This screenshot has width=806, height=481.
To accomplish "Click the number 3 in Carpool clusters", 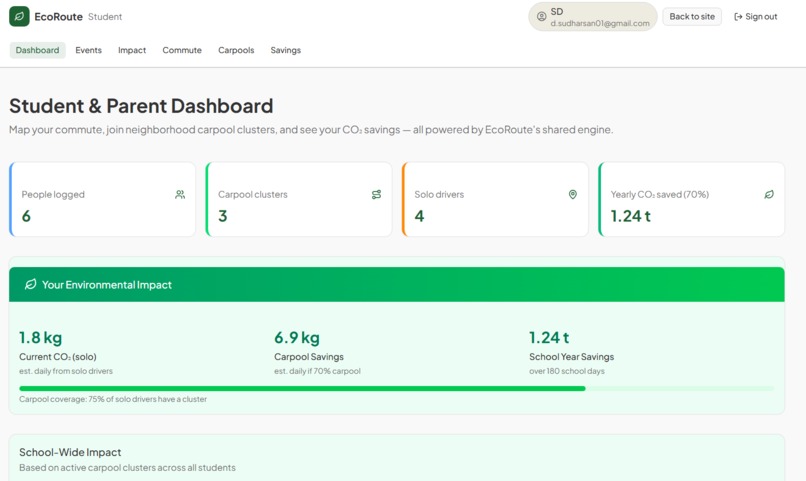I will pyautogui.click(x=223, y=216).
